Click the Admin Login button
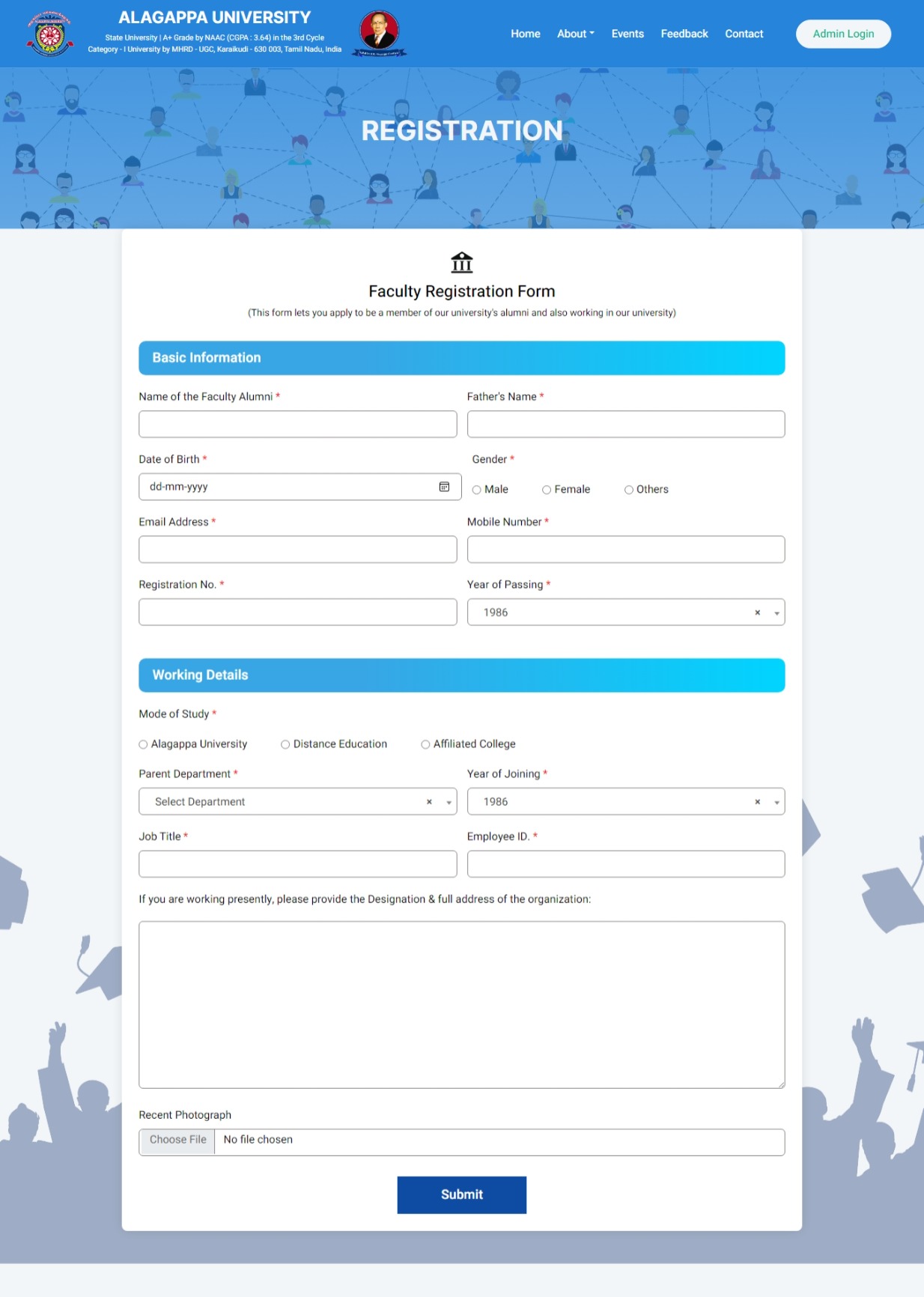 tap(843, 34)
